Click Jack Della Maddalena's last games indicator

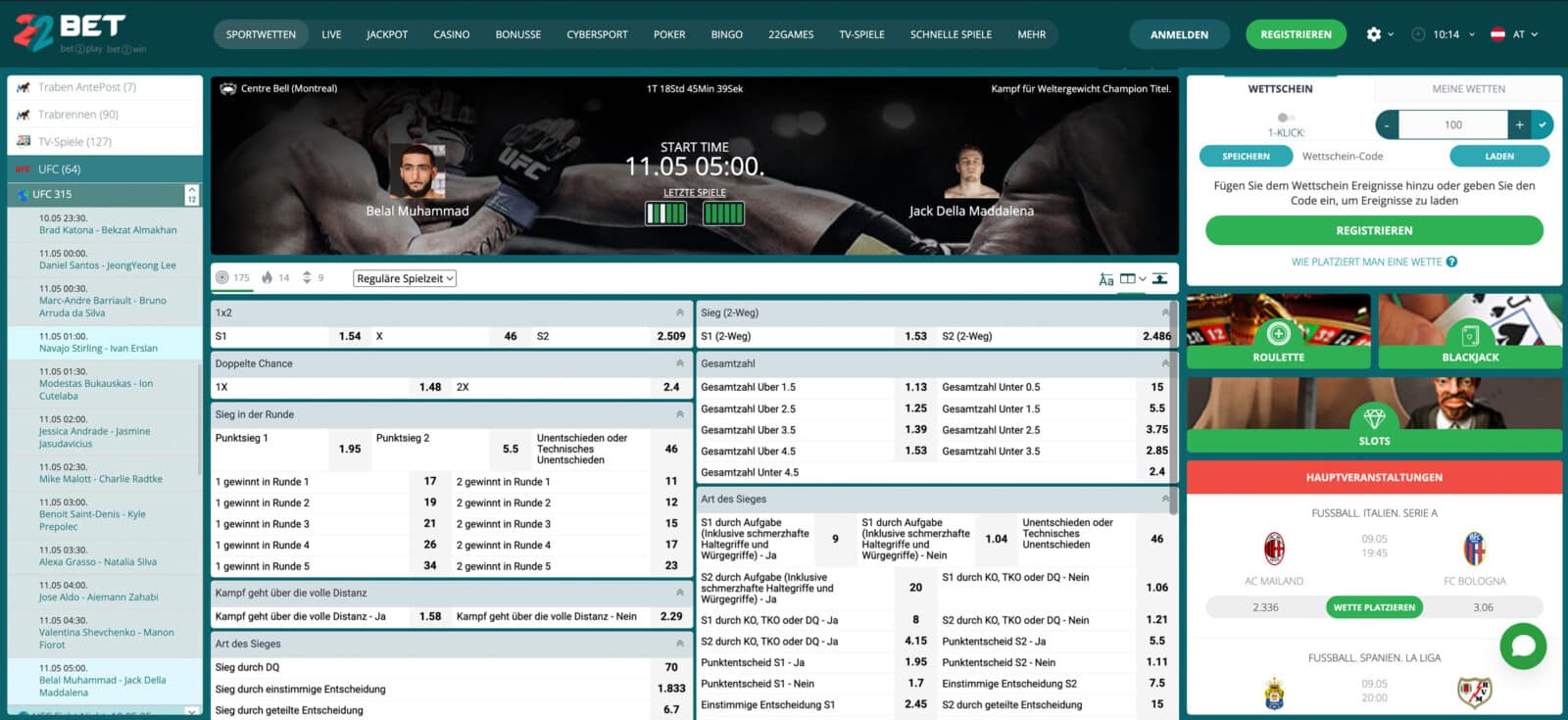tap(723, 213)
